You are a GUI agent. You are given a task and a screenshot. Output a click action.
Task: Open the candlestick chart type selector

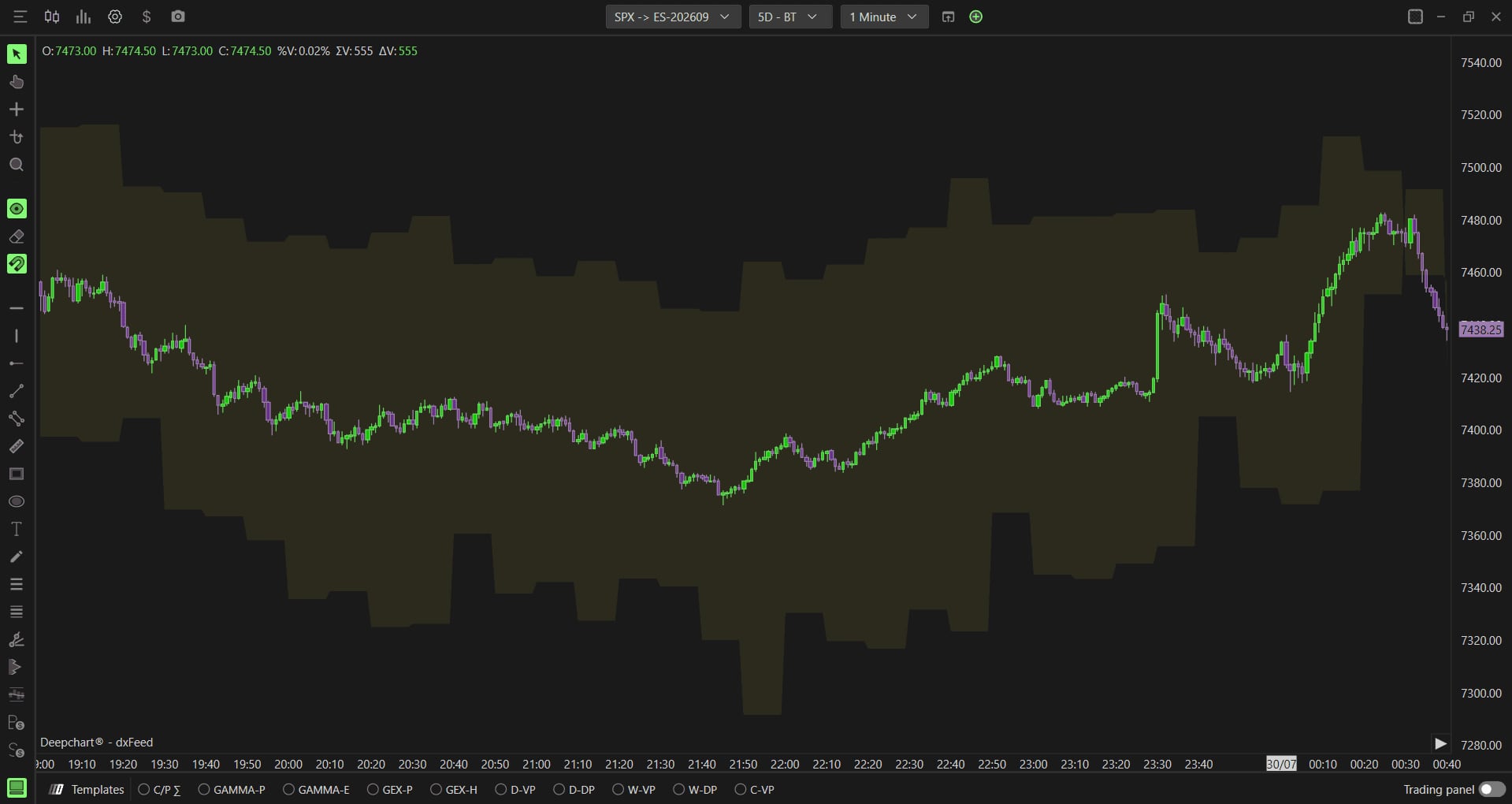(x=52, y=17)
